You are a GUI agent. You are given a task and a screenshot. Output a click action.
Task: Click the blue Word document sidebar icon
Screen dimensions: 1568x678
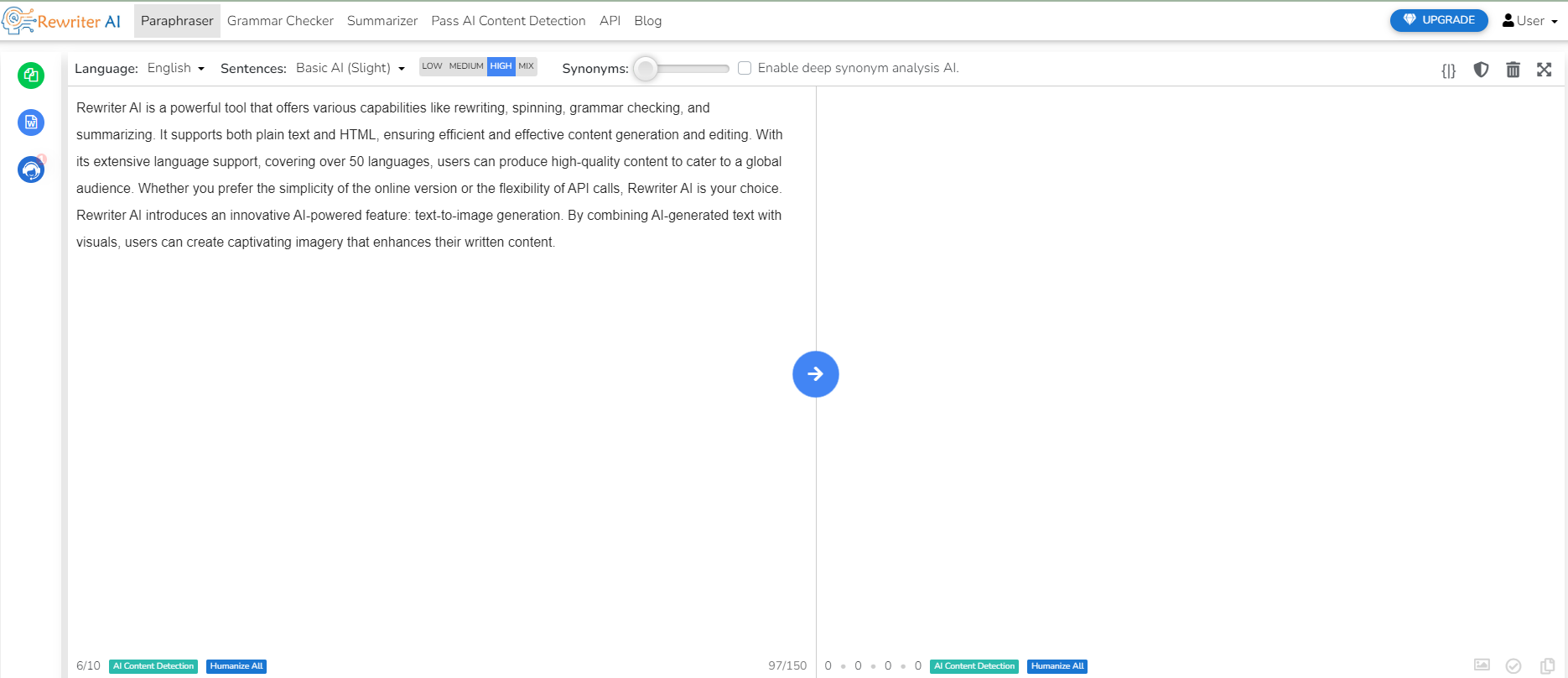[31, 123]
